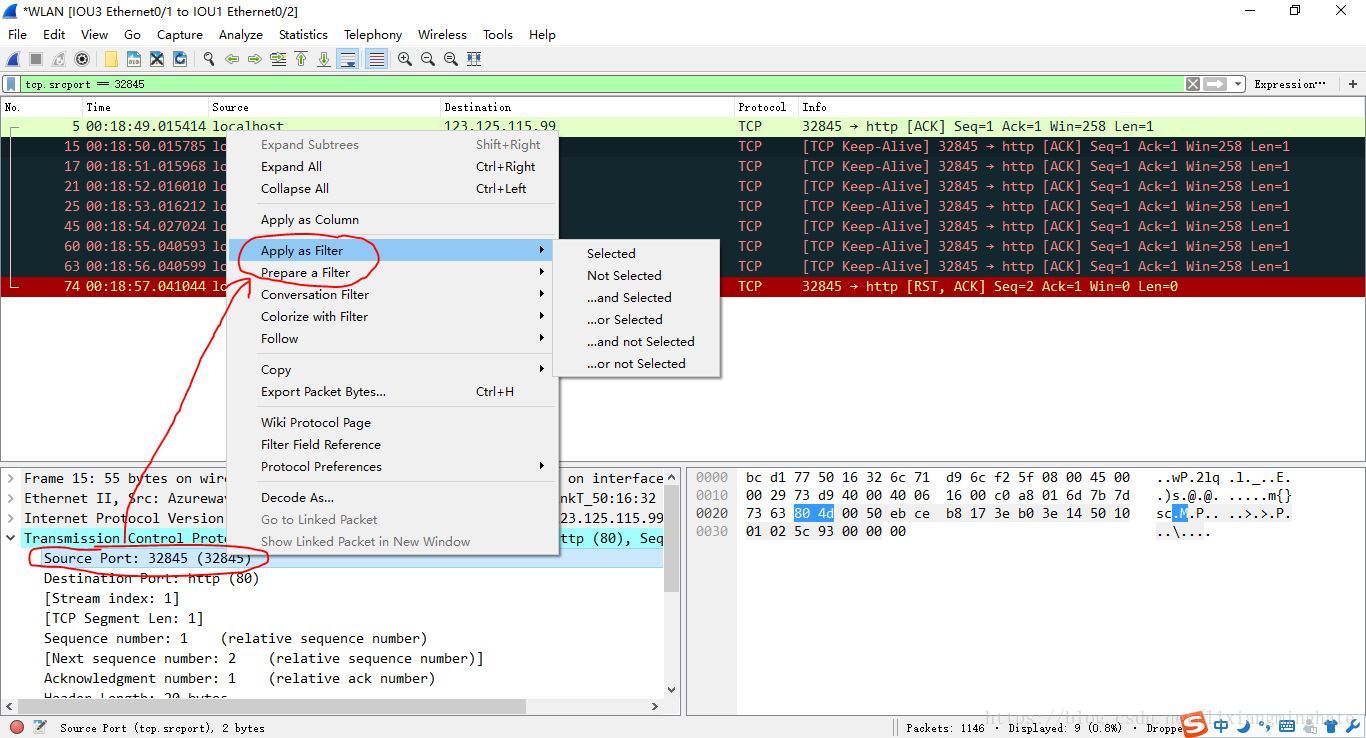Viewport: 1366px width, 738px height.
Task: Go to previous packet arrow
Action: [232, 59]
